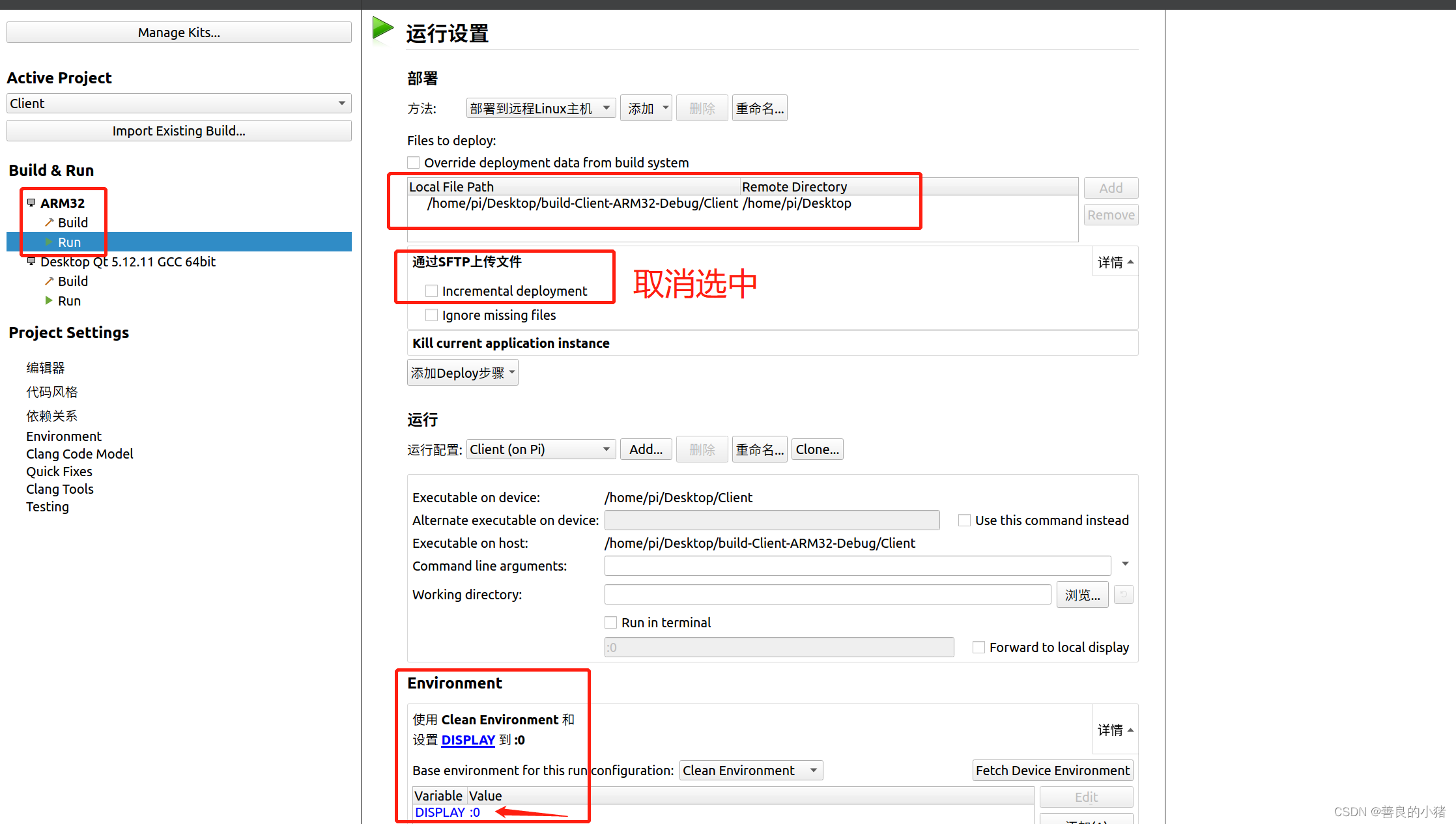1456x824 pixels.
Task: Click the ARM32 kit monitor icon
Action: [x=31, y=203]
